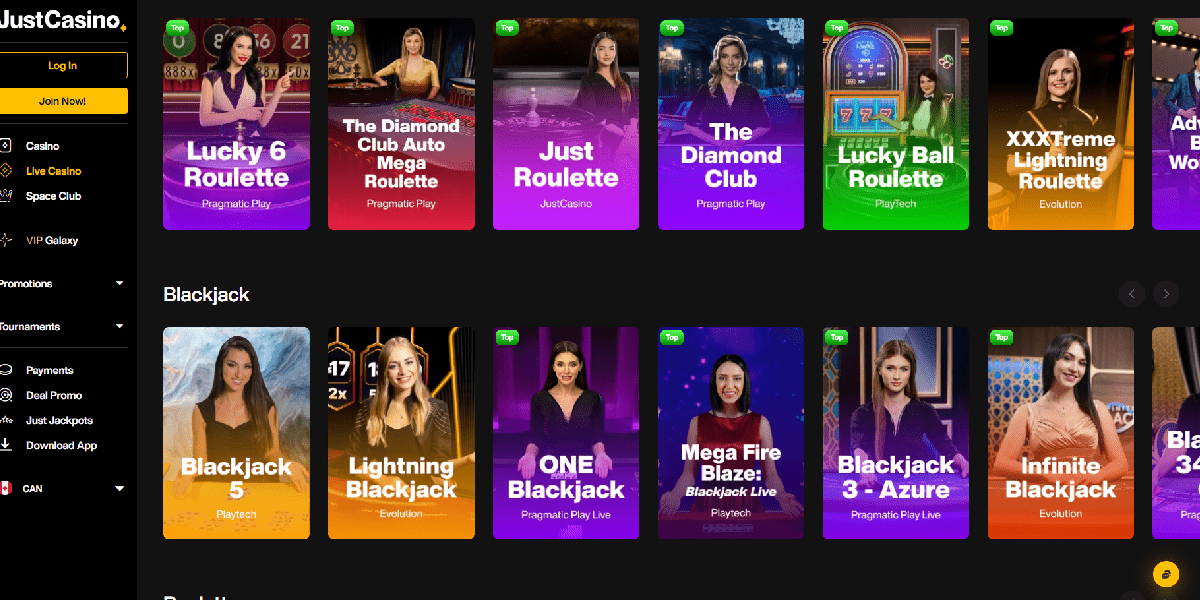Open the Space Club crown icon
This screenshot has height=600, width=1200.
[x=5, y=196]
